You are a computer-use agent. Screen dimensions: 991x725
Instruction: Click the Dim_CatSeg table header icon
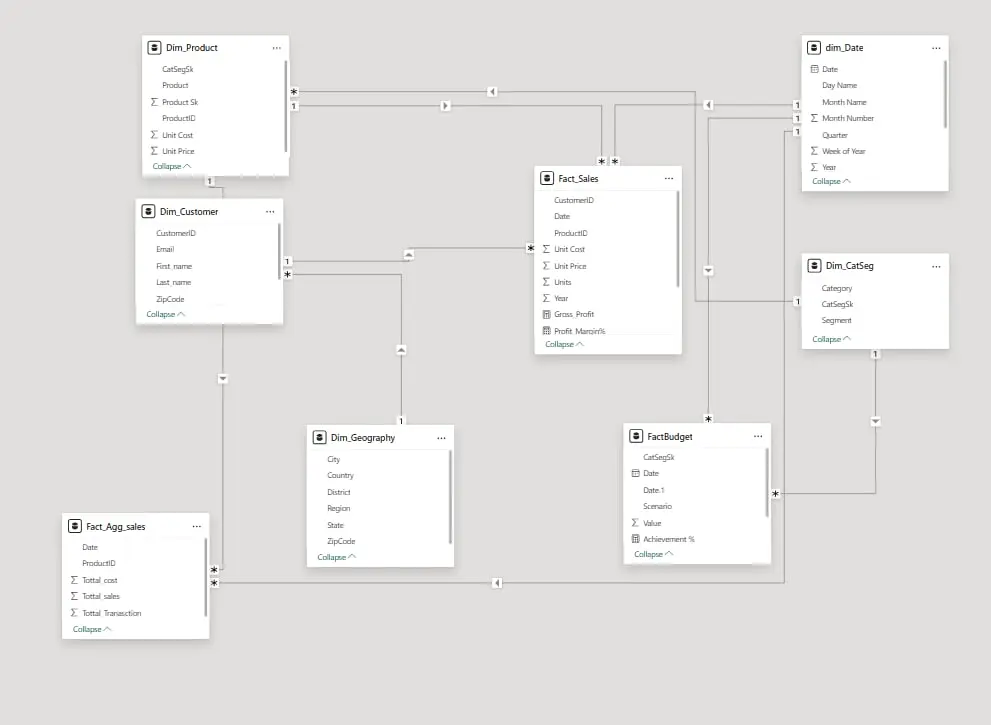click(x=814, y=265)
